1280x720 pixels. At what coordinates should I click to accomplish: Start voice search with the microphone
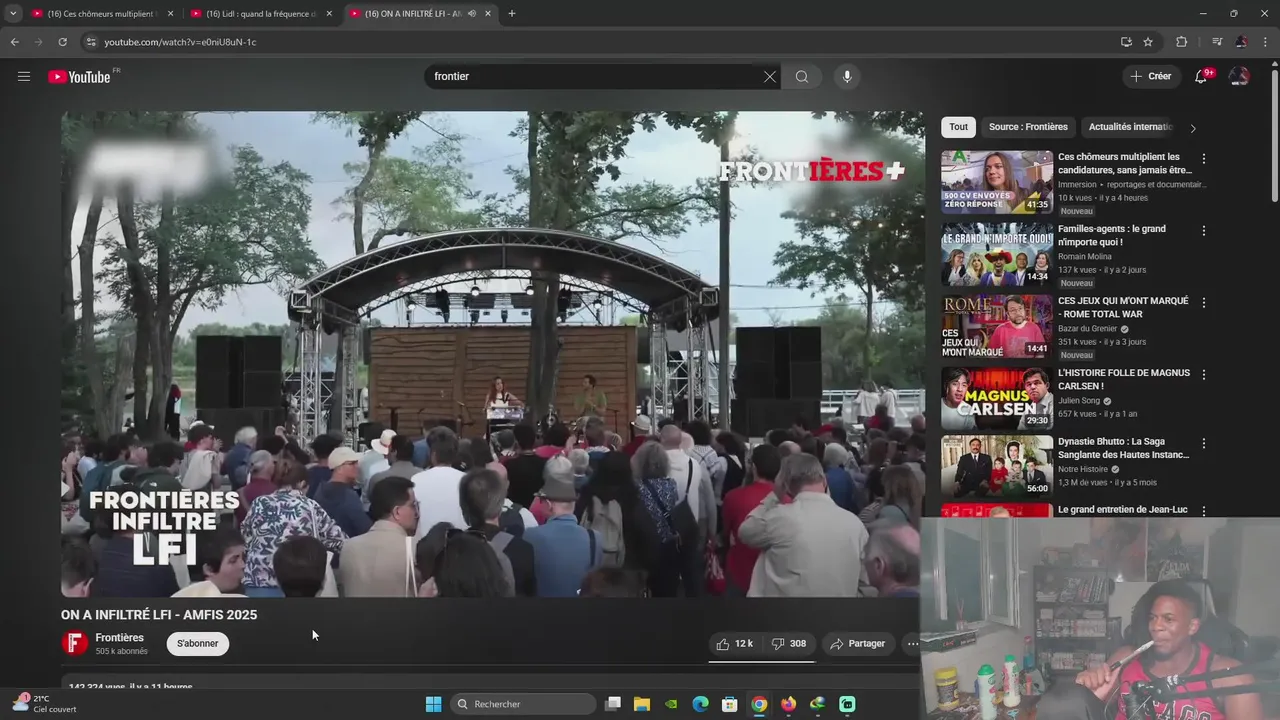(847, 76)
